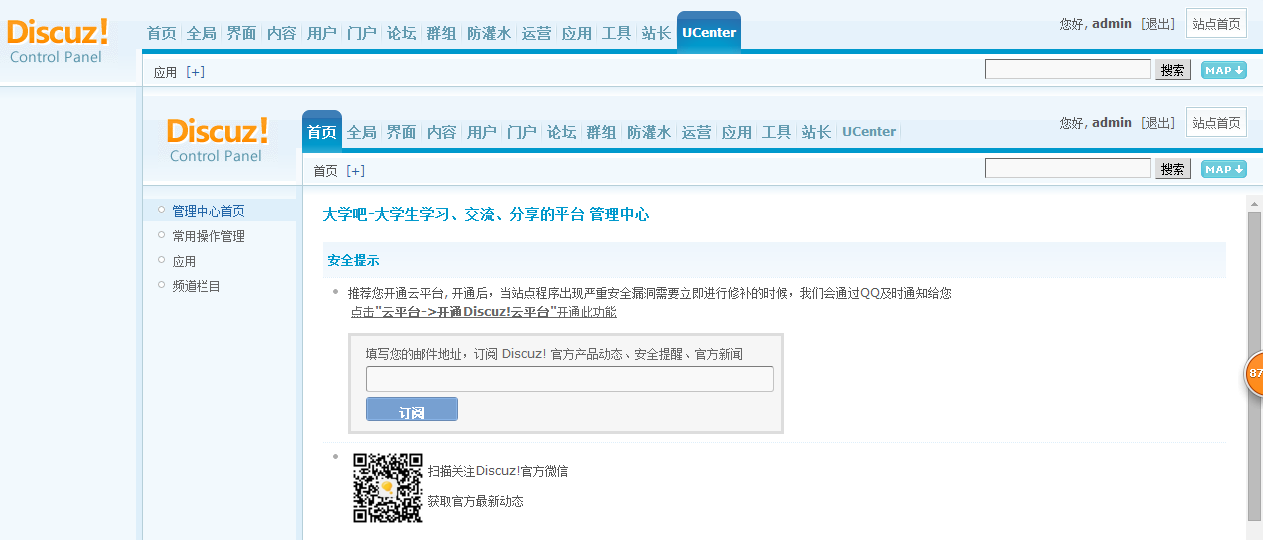
Task: Select 频道栏目 in the sidebar
Action: click(196, 286)
